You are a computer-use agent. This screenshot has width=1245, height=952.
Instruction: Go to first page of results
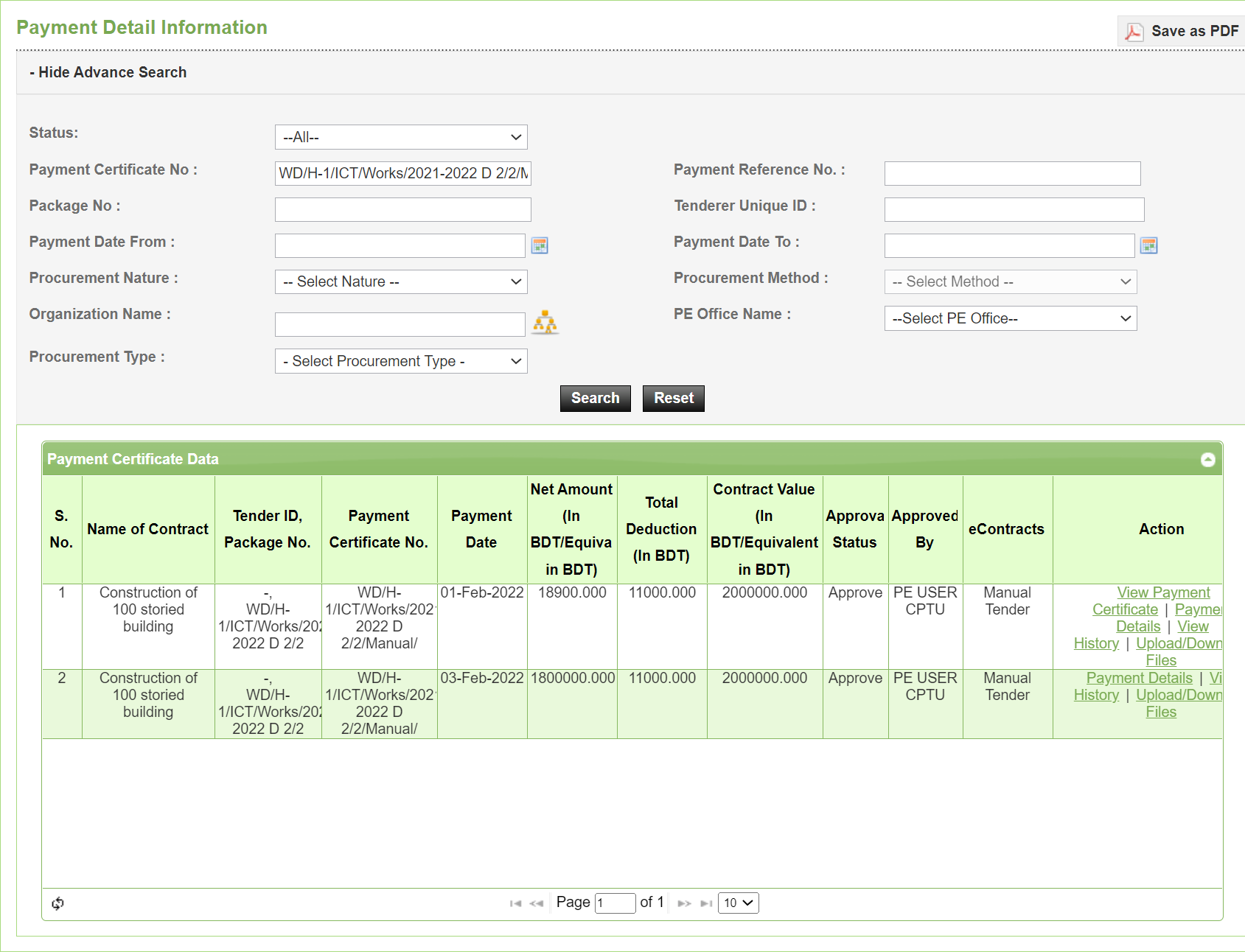click(x=515, y=903)
